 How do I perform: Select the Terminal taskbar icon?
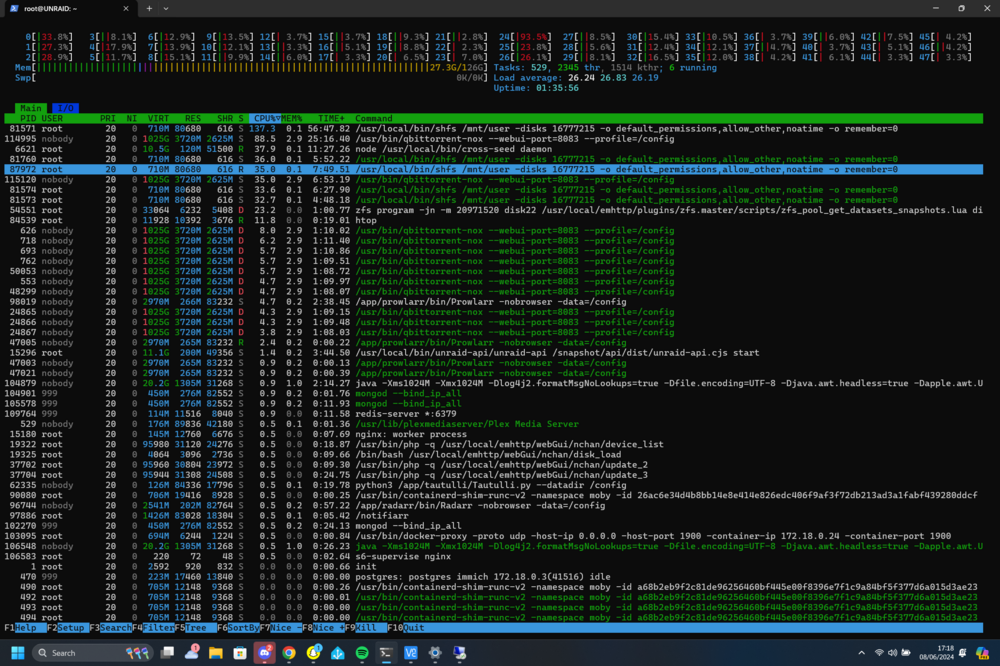tap(386, 653)
